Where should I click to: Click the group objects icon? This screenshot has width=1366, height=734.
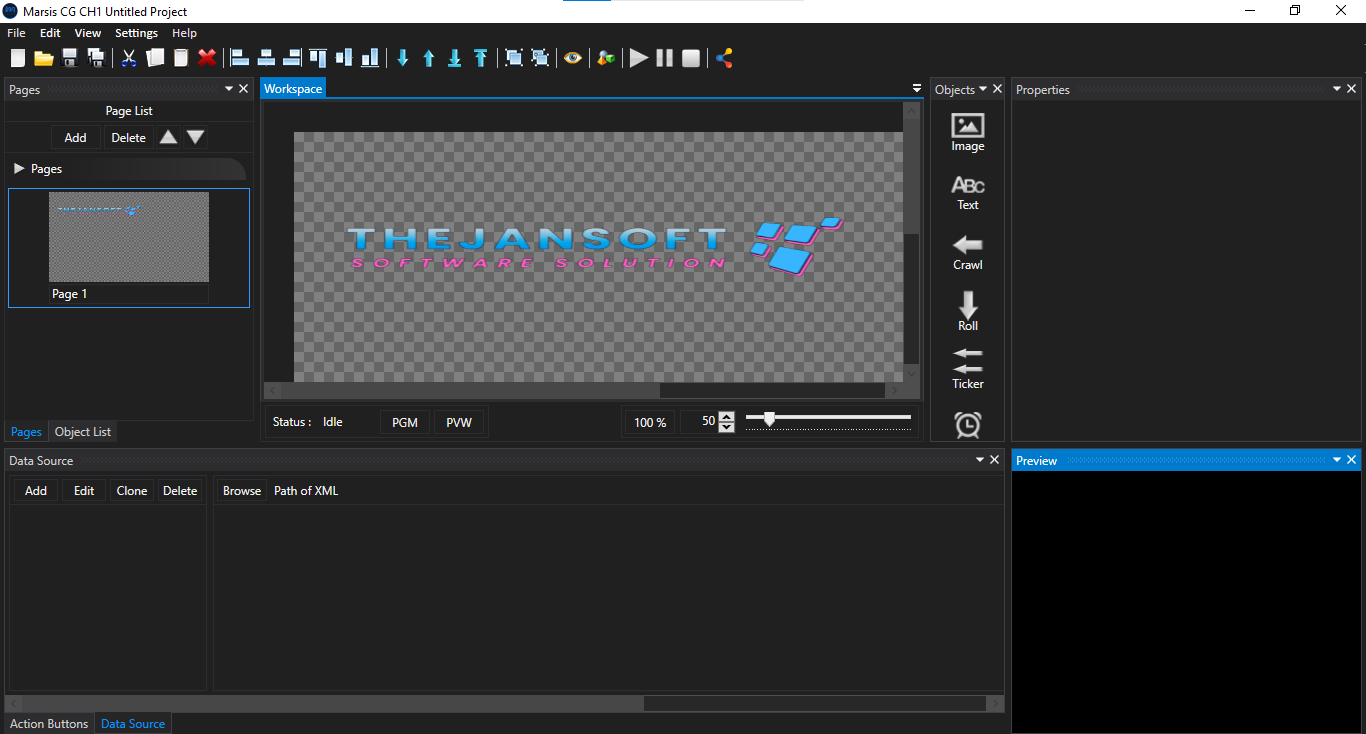click(x=514, y=58)
